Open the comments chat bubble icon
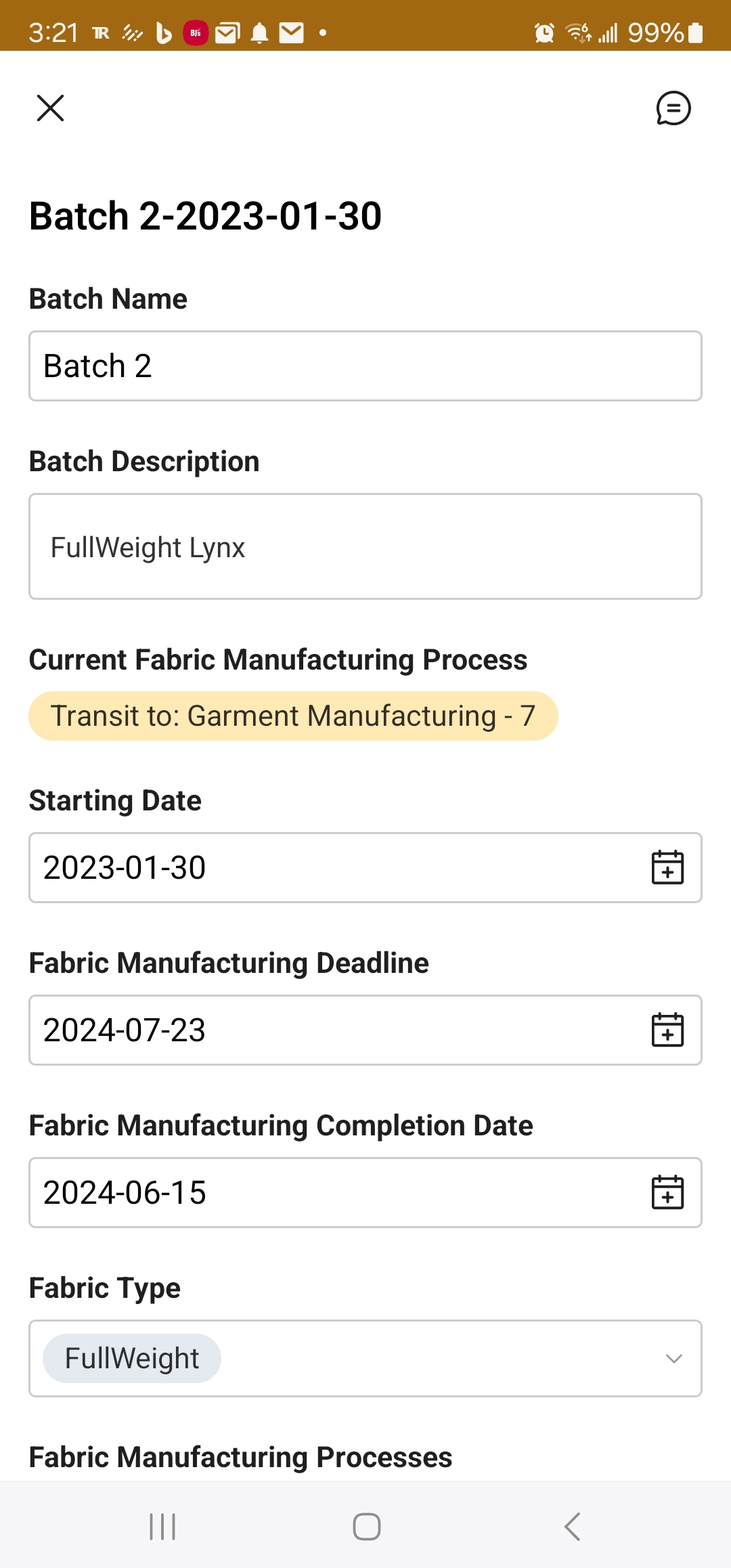Screen dimensions: 731x1568 pos(673,108)
